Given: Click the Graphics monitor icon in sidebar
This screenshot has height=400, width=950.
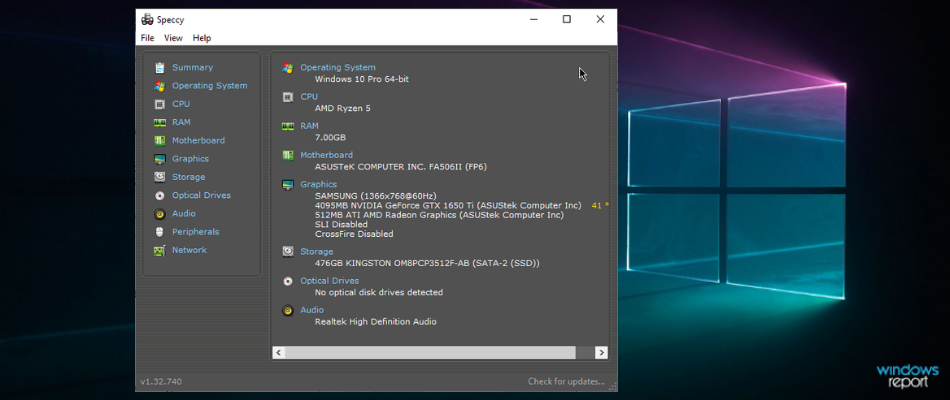Looking at the screenshot, I should coord(159,159).
